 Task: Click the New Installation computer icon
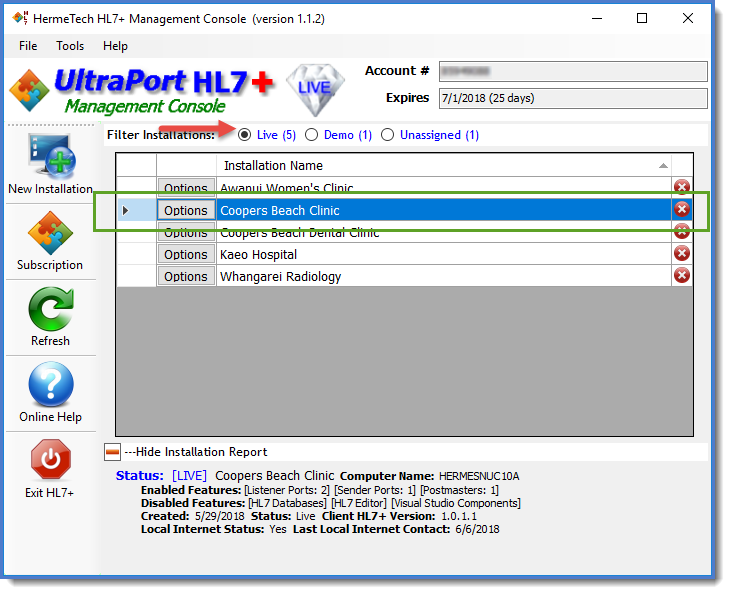coord(51,156)
